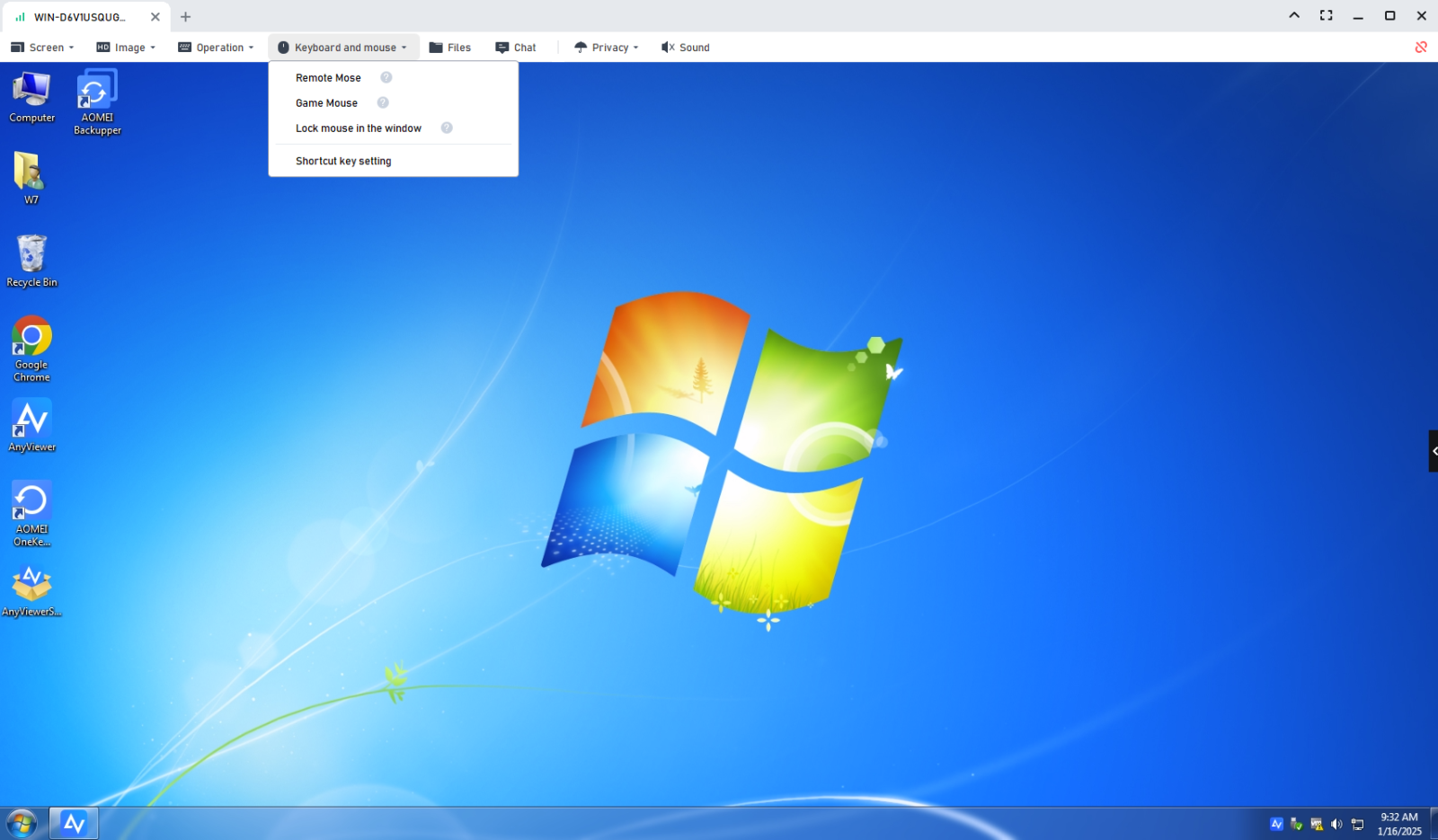Screen dimensions: 1438x840
Task: Toggle Lock mouse in the window
Action: (358, 128)
